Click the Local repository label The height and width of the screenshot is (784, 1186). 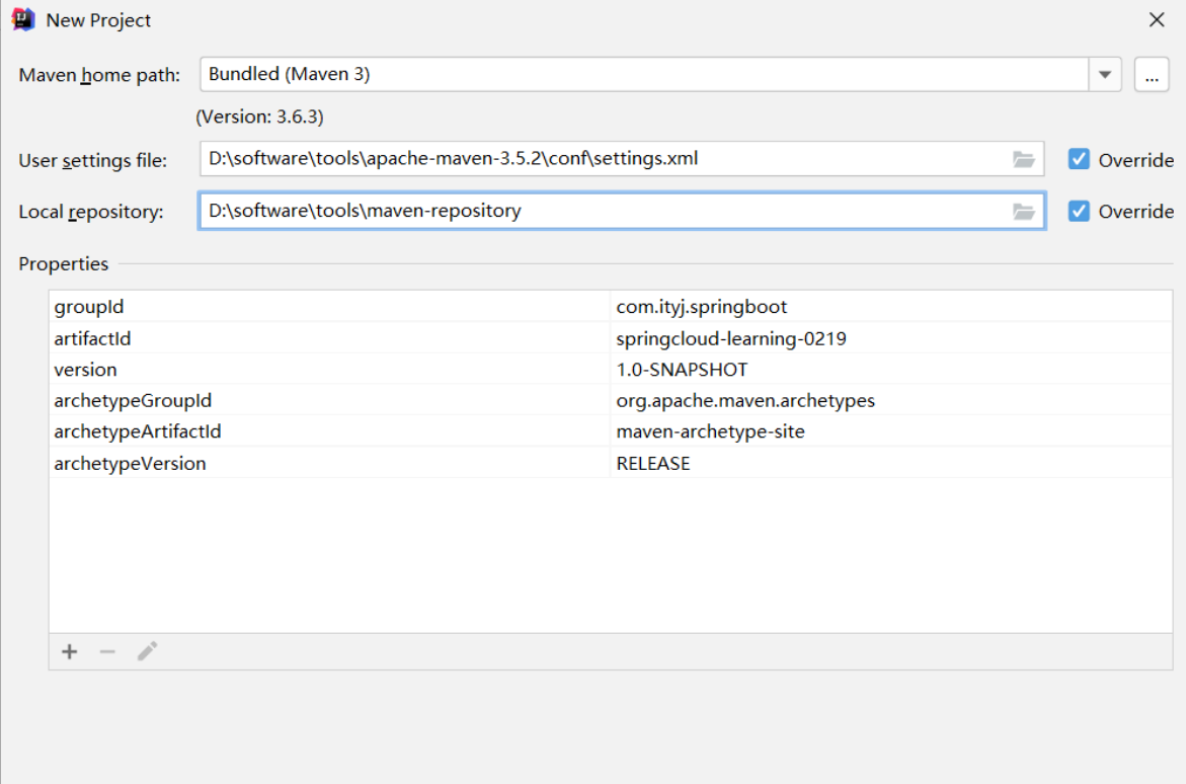click(91, 212)
